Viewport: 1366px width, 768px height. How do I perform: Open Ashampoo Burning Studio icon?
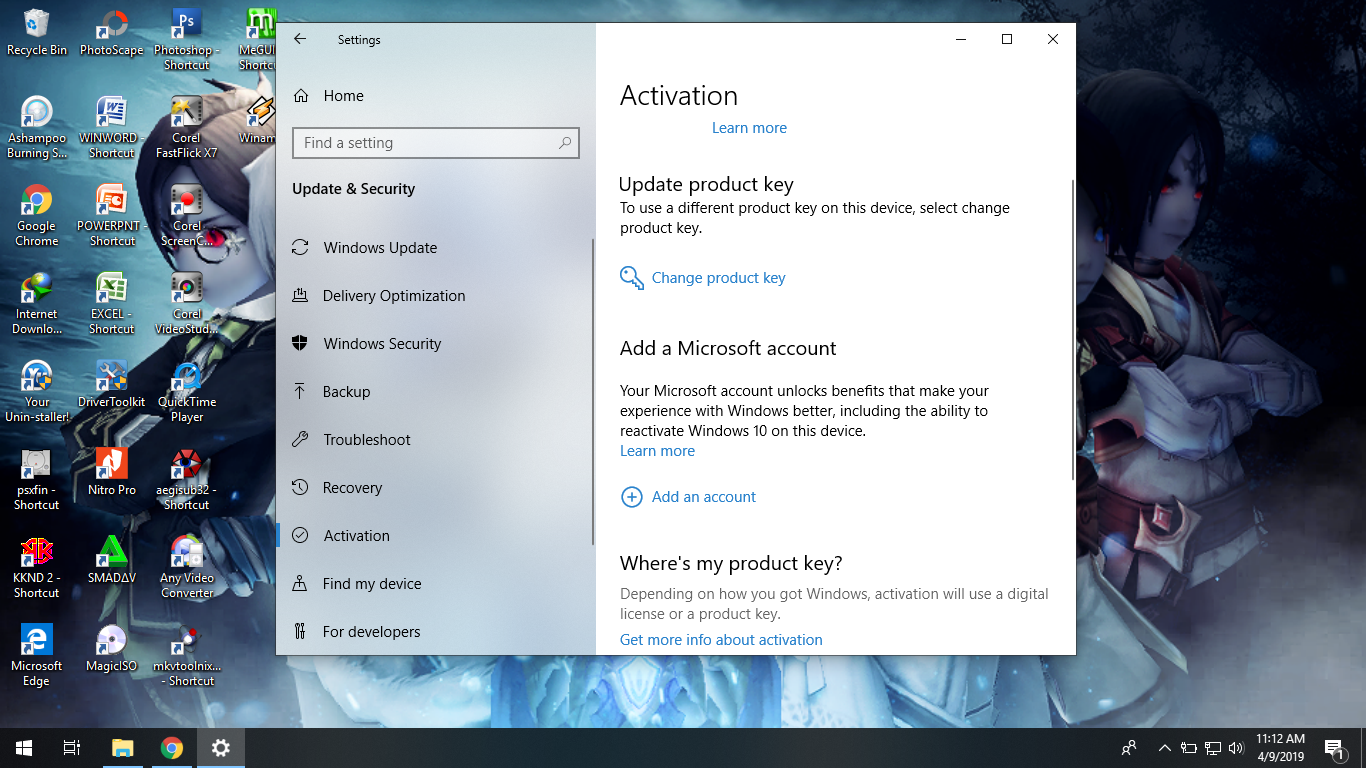pyautogui.click(x=37, y=128)
